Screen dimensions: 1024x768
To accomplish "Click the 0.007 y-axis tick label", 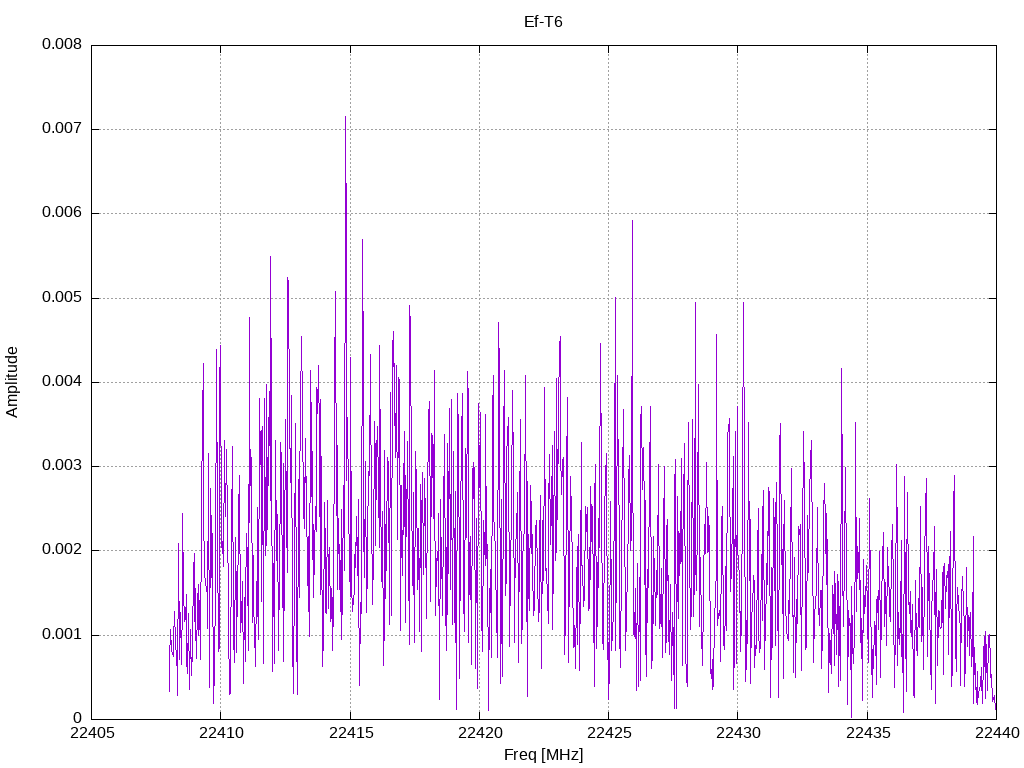I will [62, 128].
